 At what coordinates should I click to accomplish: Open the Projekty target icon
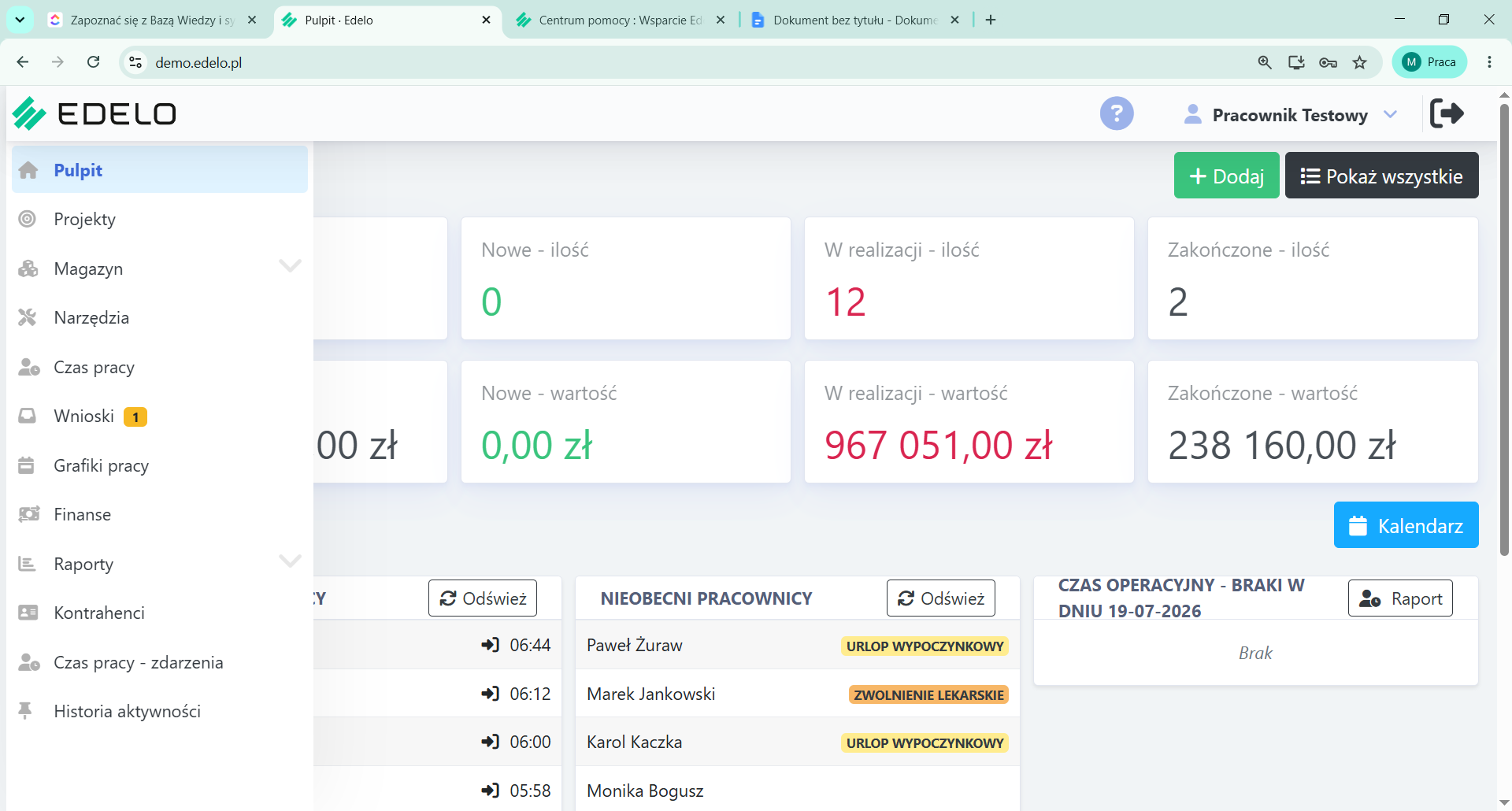[28, 219]
